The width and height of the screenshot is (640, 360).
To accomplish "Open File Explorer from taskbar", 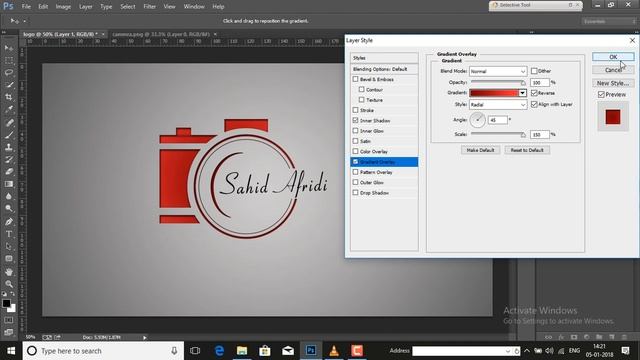I will [x=242, y=351].
